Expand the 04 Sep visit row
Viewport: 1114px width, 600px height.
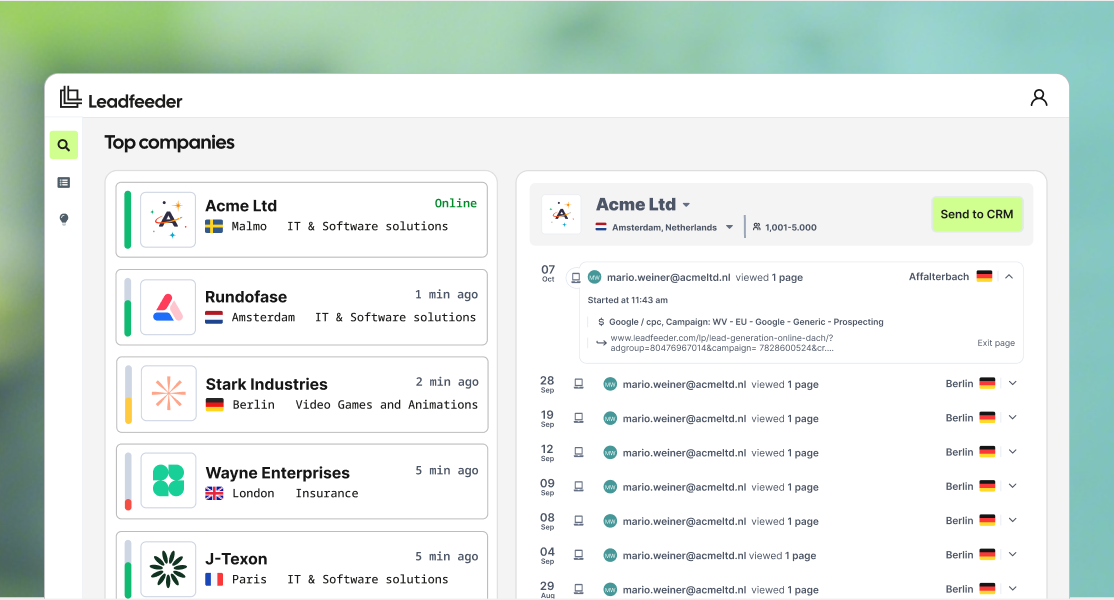pyautogui.click(x=1012, y=554)
